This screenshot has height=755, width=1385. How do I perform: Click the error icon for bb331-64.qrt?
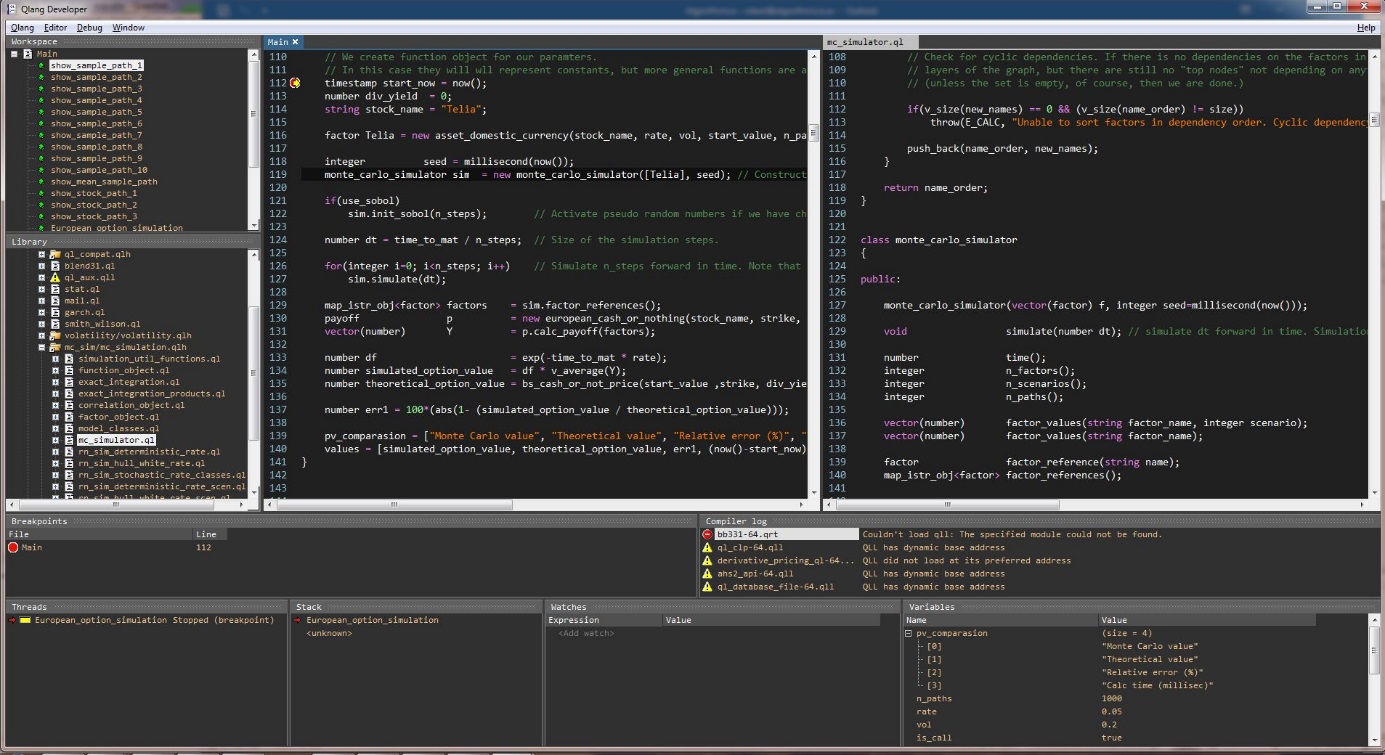707,534
